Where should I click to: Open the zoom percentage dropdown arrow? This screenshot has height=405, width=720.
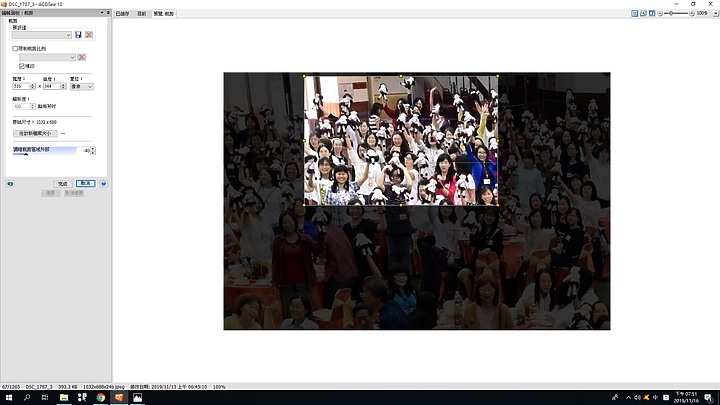coord(715,14)
